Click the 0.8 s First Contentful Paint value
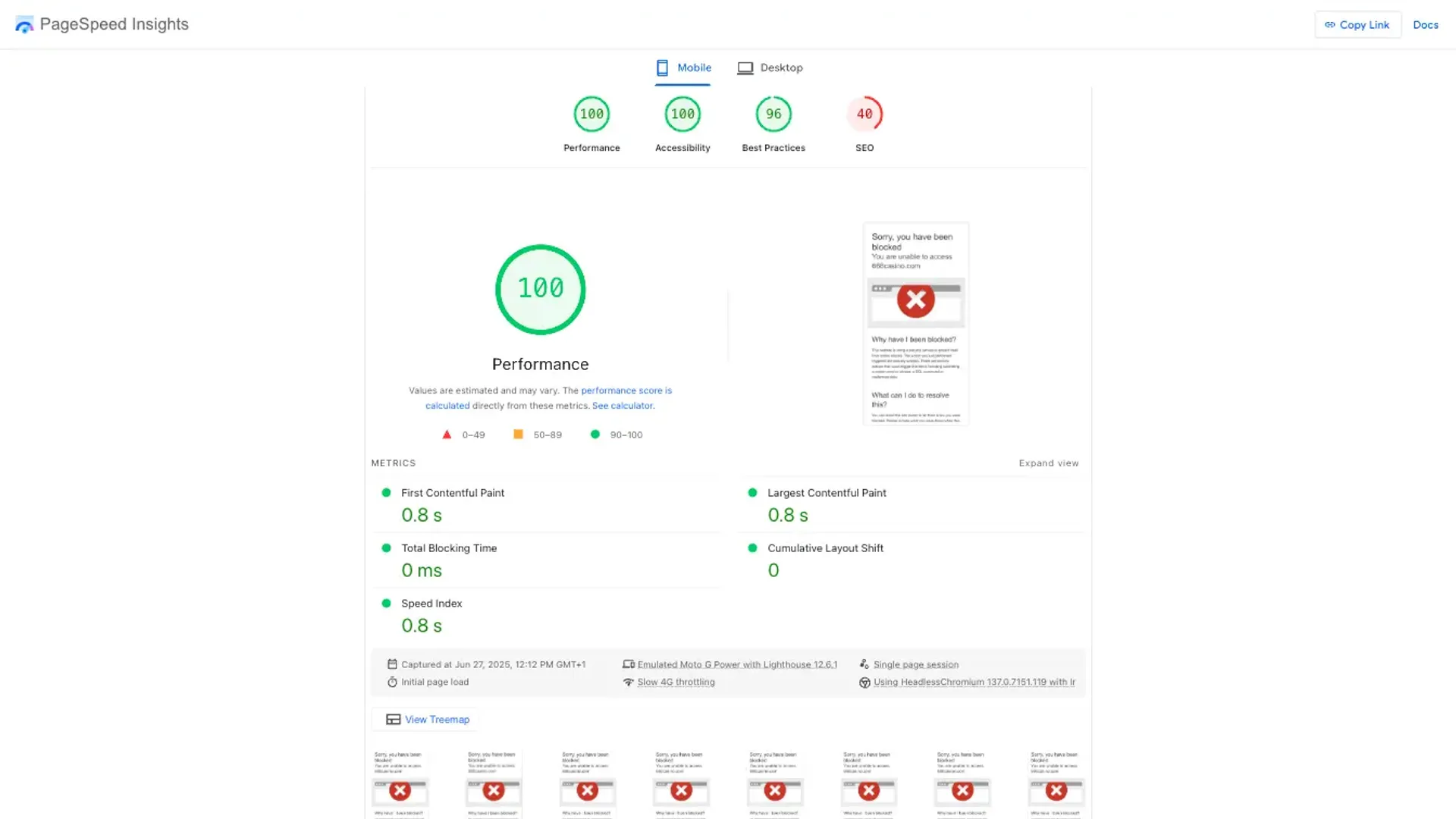 pos(422,516)
